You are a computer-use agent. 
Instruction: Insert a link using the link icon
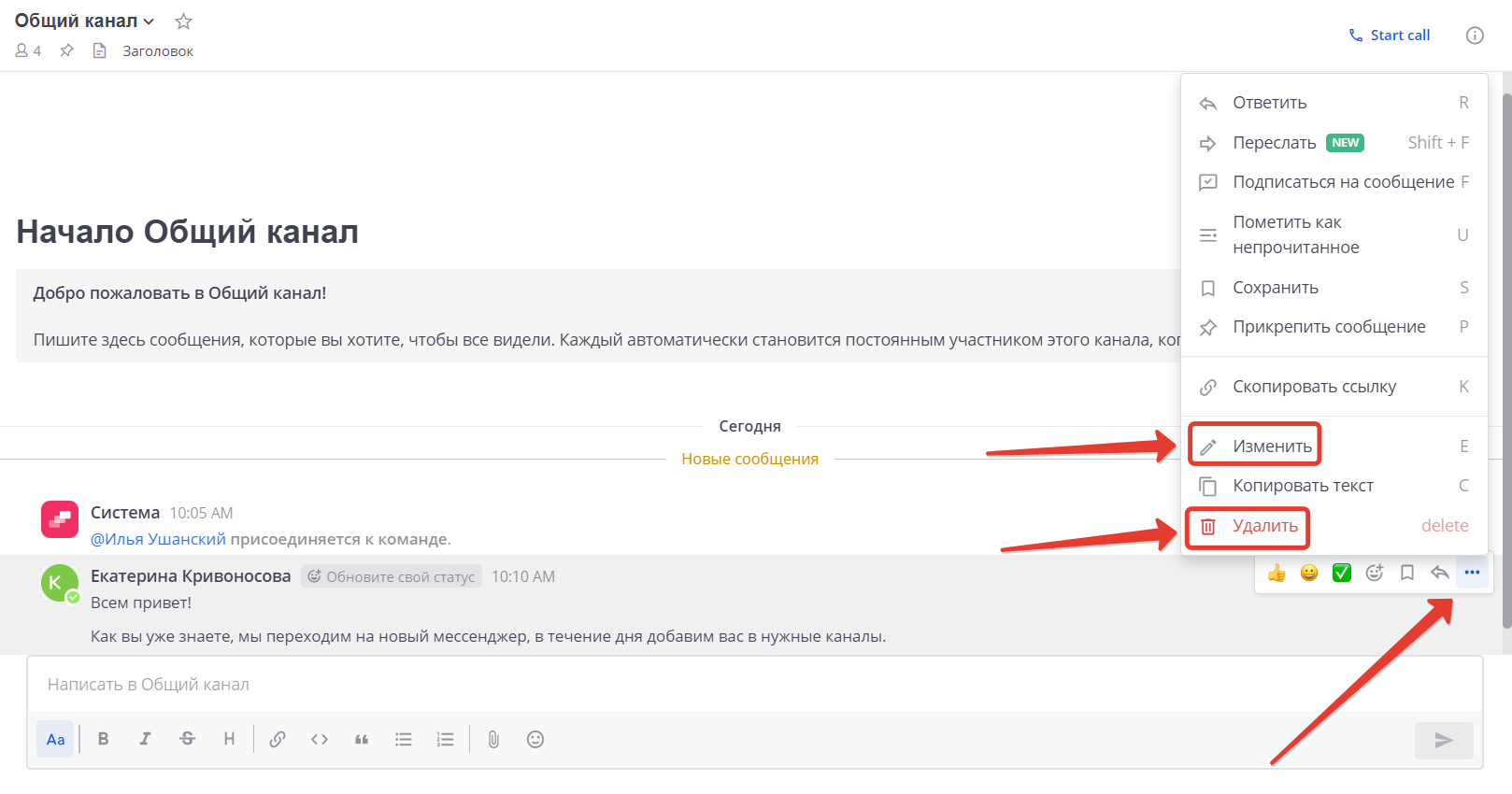[x=278, y=739]
